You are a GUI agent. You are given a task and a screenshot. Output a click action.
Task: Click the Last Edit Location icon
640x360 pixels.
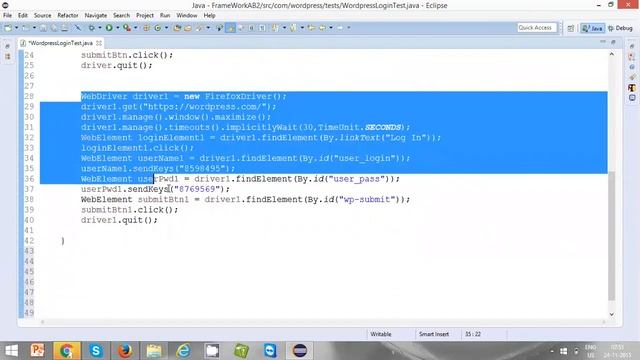311,28
